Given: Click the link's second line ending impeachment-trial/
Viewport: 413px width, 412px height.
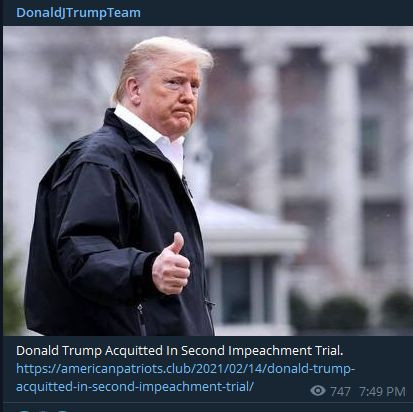Looking at the screenshot, I should [x=135, y=387].
